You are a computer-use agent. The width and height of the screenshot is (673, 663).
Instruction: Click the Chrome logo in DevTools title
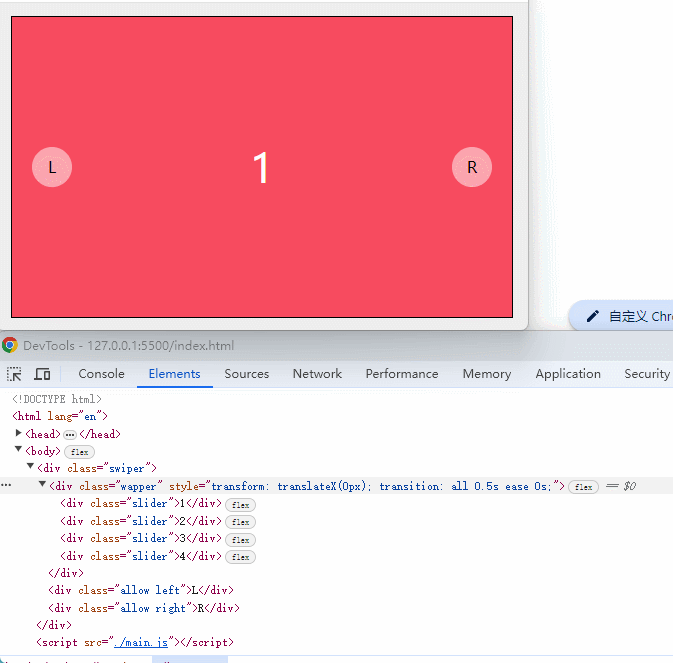click(x=10, y=345)
